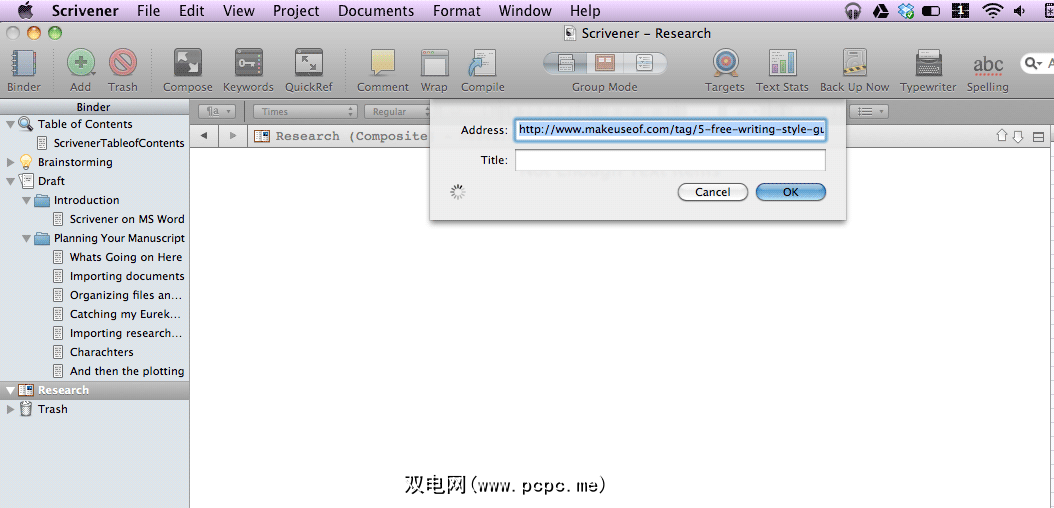
Task: Click the headphones menu bar icon
Action: [853, 11]
